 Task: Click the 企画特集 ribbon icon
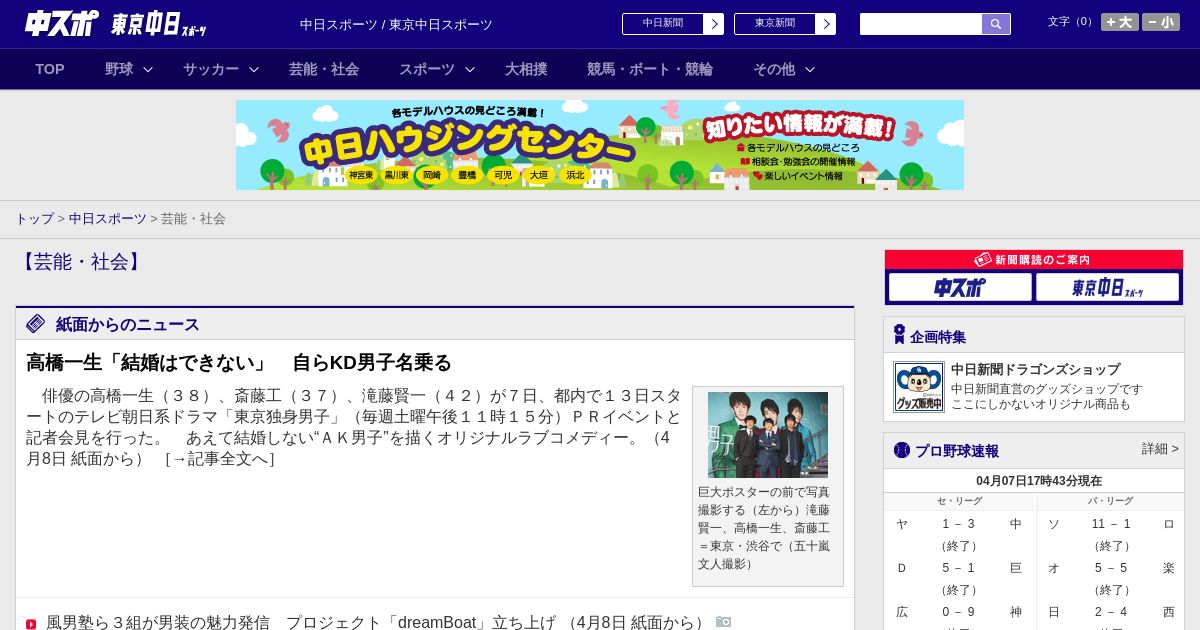(x=899, y=335)
